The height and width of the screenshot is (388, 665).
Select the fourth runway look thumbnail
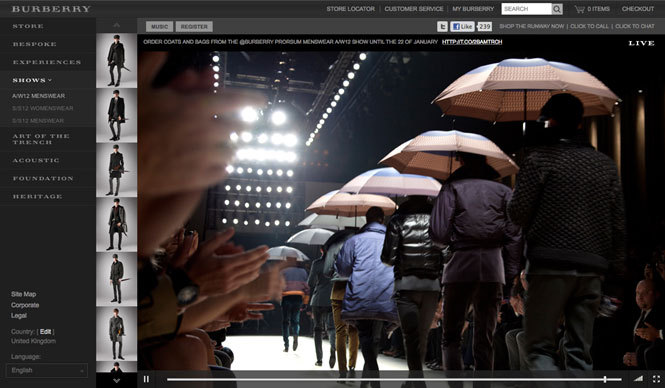click(117, 225)
